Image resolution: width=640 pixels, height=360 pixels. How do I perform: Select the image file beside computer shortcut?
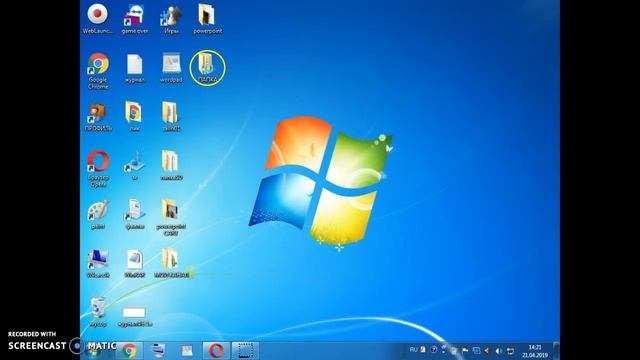134,263
